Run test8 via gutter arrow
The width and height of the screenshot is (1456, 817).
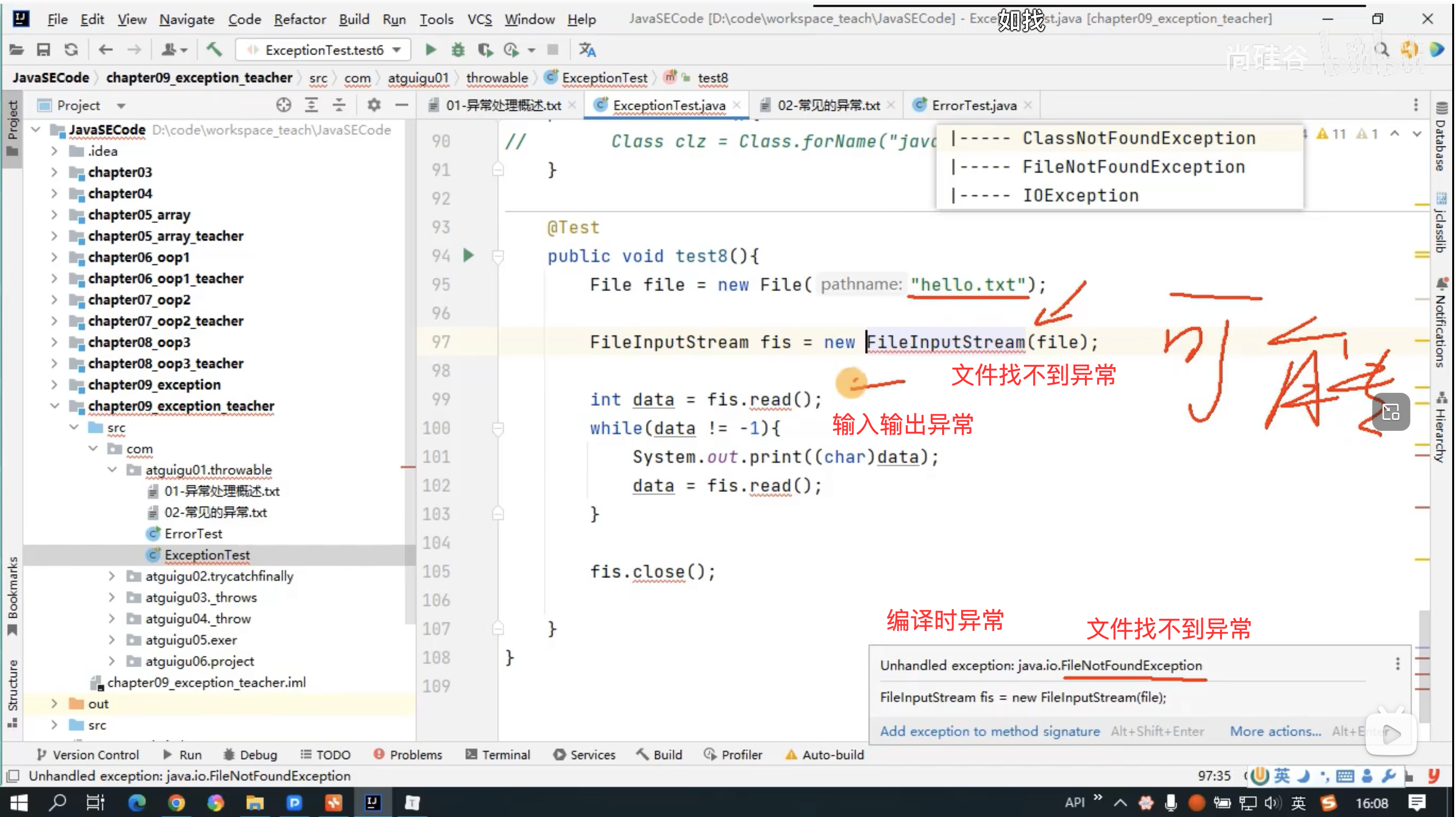click(x=469, y=255)
